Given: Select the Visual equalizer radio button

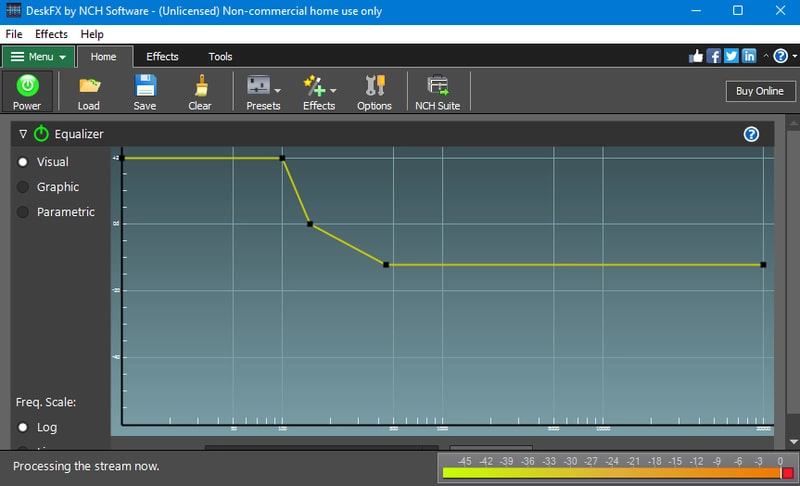Looking at the screenshot, I should 23,162.
